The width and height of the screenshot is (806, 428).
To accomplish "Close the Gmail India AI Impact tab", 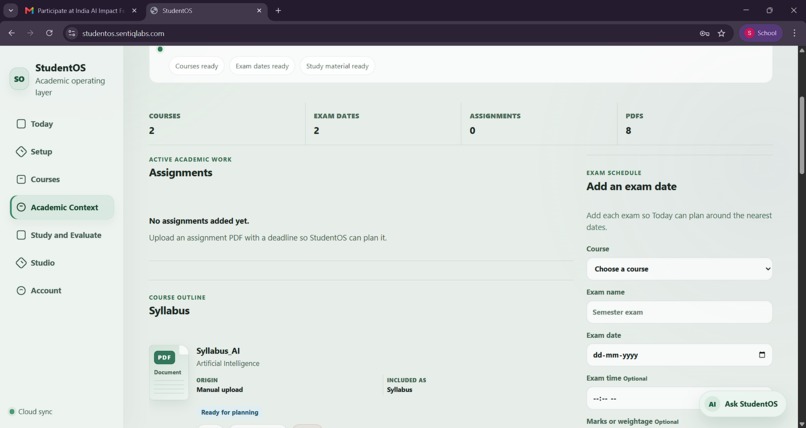I will coord(134,10).
